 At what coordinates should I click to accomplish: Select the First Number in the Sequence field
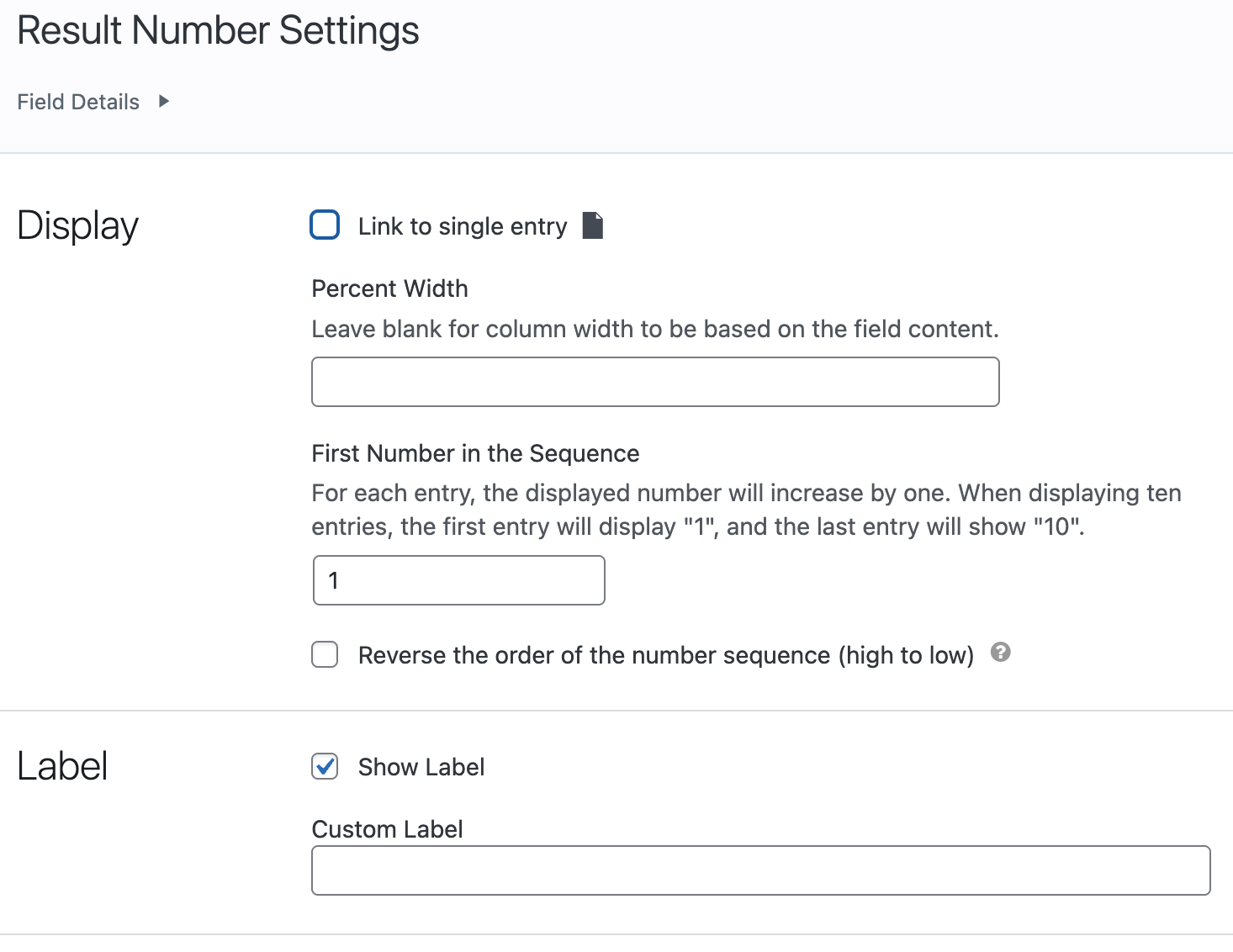[x=458, y=580]
